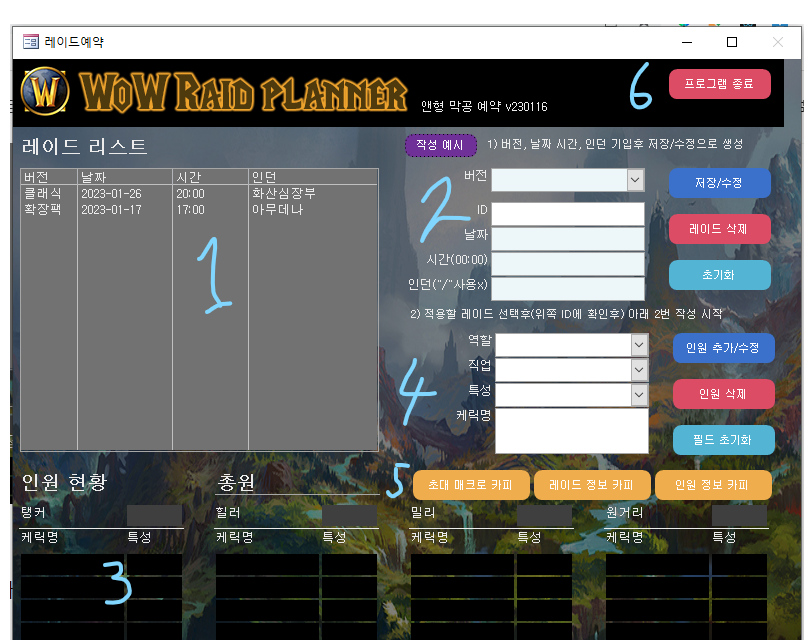Click the 인원 정보 카피 button
The width and height of the screenshot is (810, 640).
click(713, 485)
